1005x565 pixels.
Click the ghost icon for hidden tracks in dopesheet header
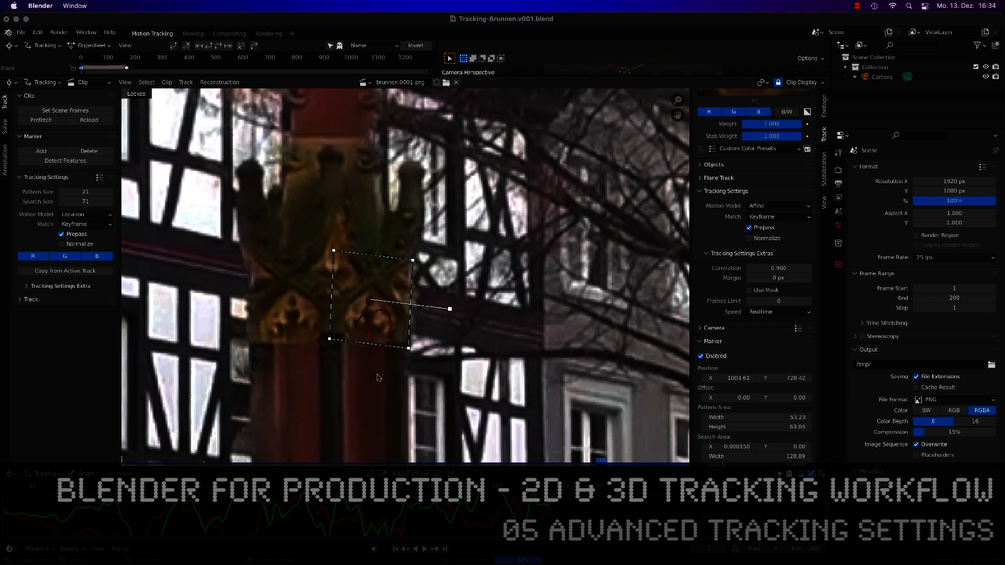(340, 45)
